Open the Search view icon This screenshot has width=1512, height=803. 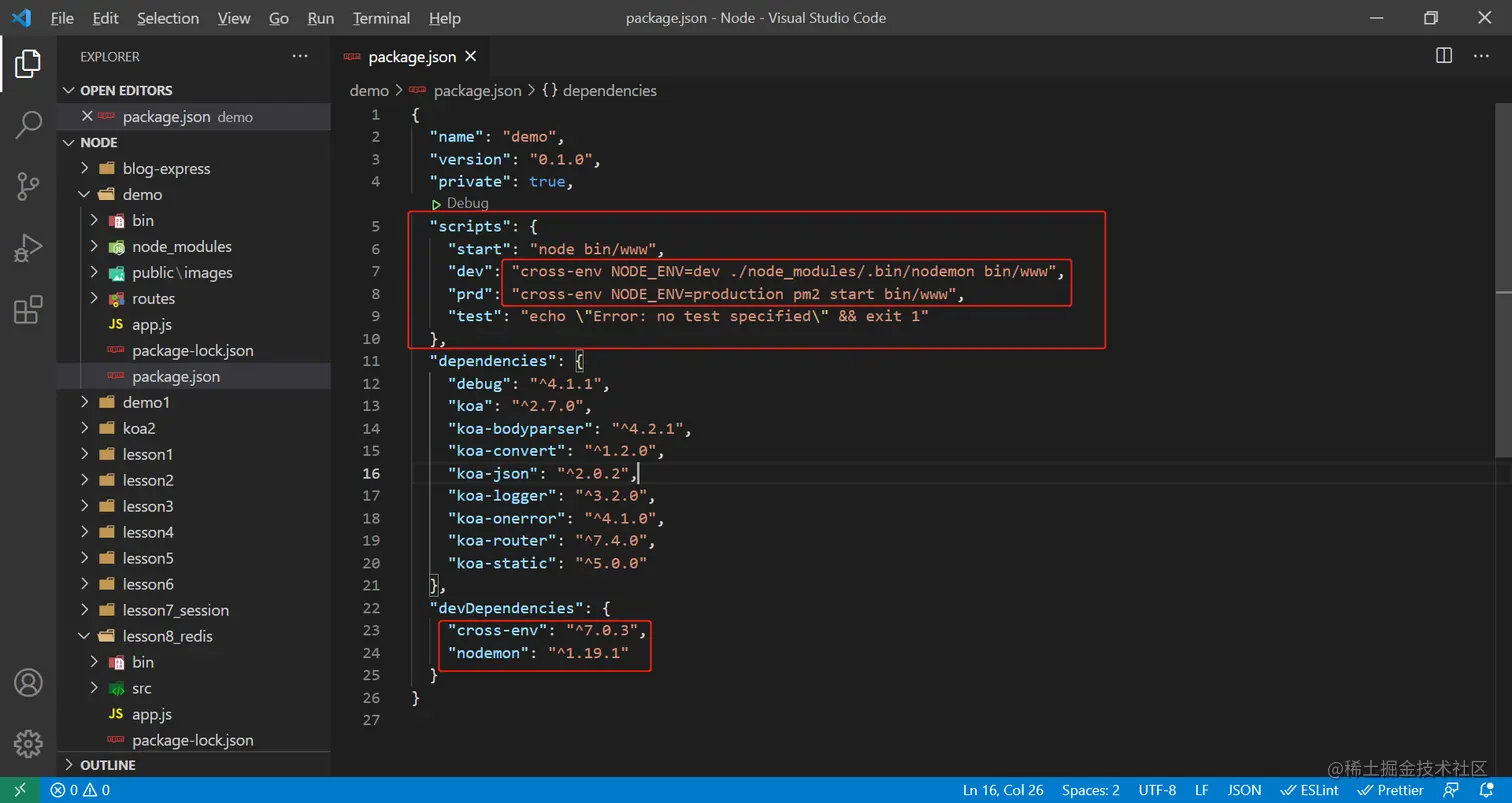coord(28,125)
